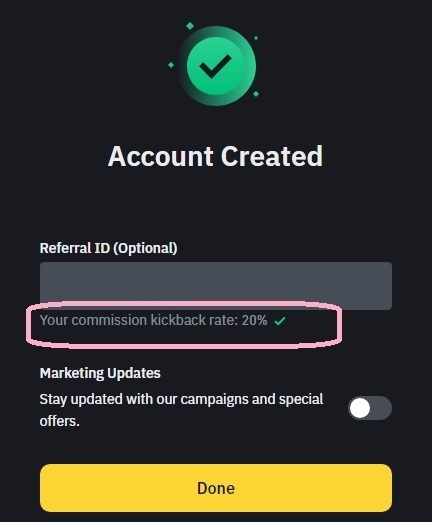Click the 20% rate value

click(x=254, y=320)
